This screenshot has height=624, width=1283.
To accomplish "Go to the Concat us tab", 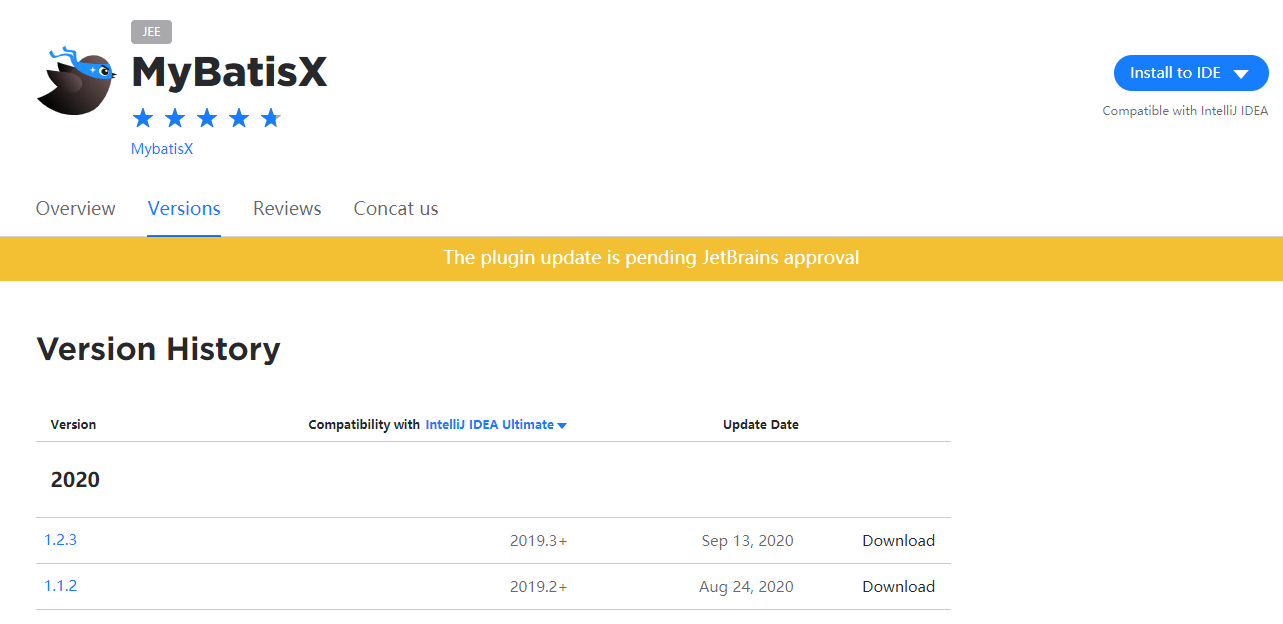I will click(x=396, y=209).
